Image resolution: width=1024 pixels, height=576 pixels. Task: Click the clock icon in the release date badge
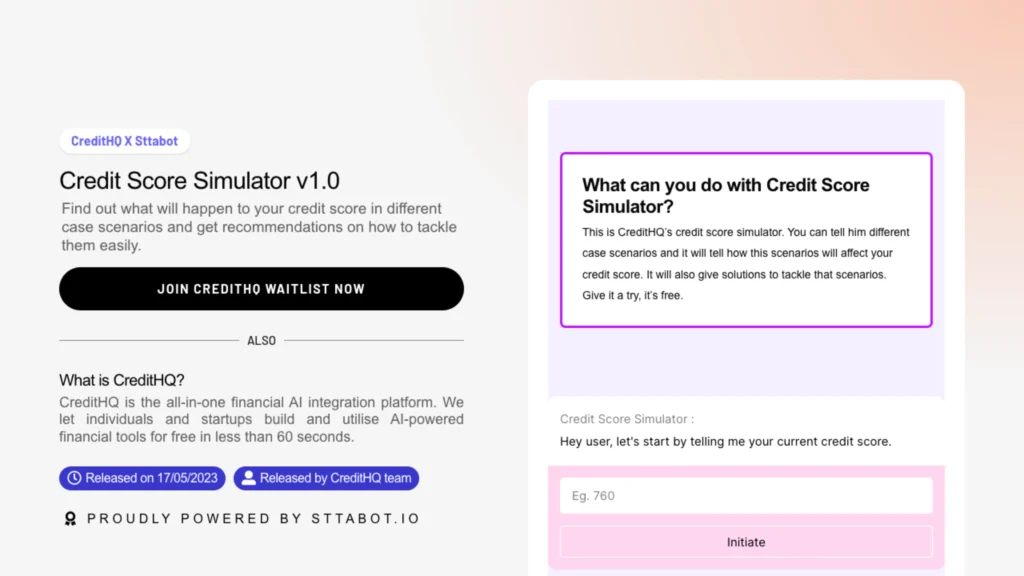click(x=74, y=478)
